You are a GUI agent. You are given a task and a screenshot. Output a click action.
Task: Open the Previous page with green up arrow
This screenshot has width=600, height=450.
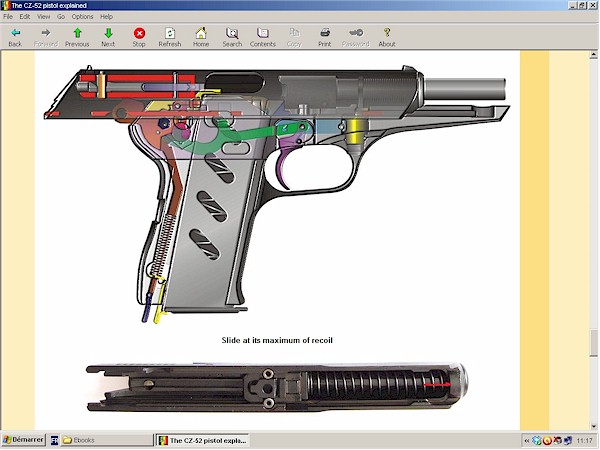click(x=77, y=37)
